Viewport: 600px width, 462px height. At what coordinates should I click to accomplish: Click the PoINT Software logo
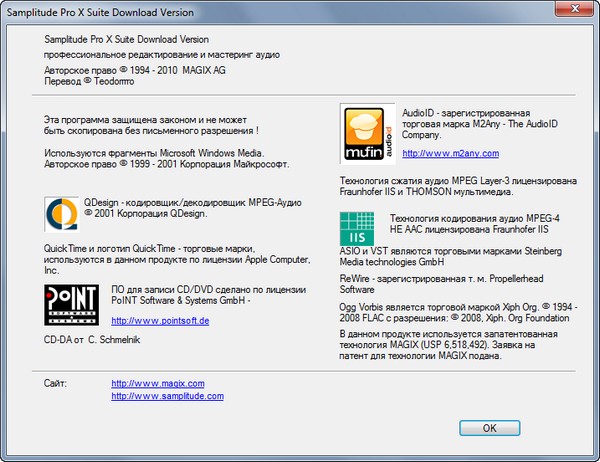click(x=72, y=305)
